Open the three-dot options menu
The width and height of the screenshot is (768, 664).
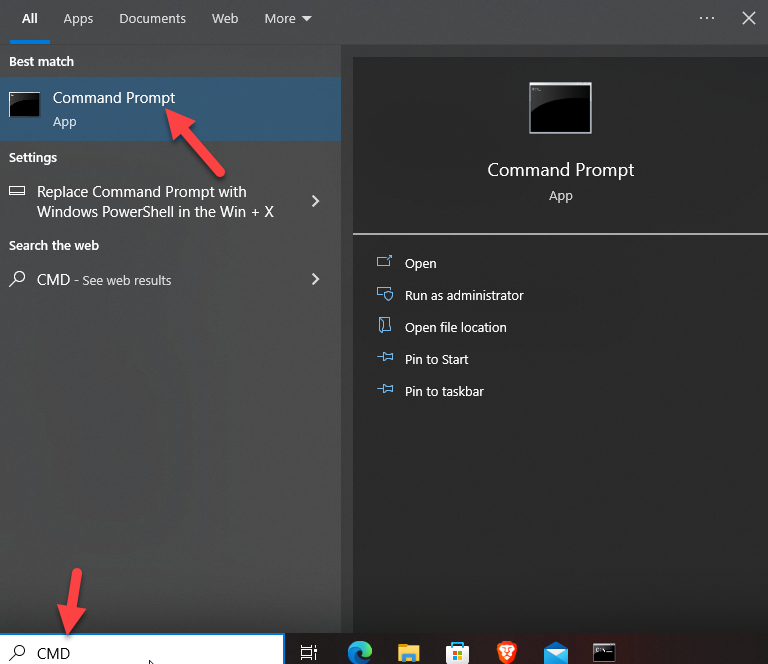707,18
